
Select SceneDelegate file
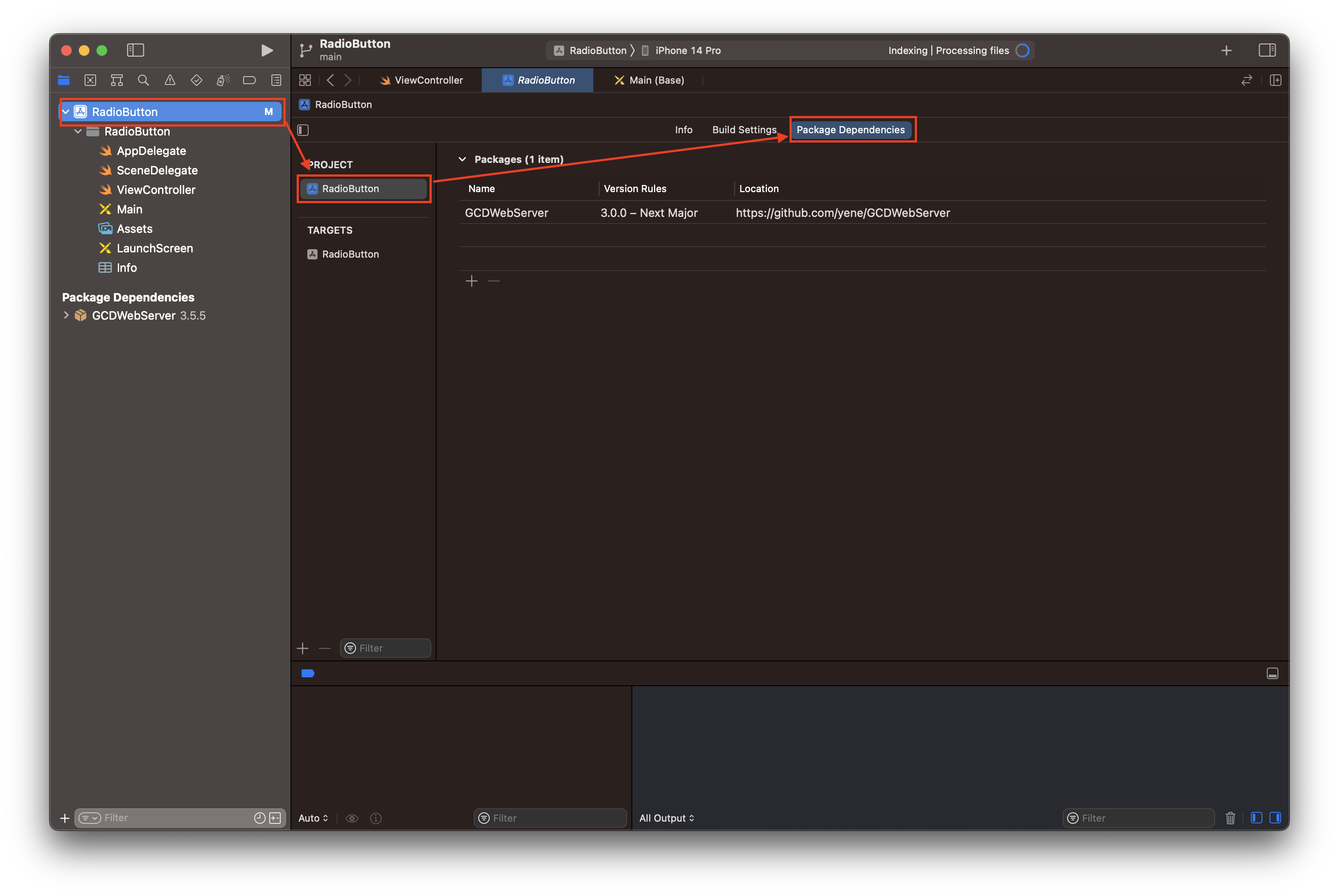149,170
